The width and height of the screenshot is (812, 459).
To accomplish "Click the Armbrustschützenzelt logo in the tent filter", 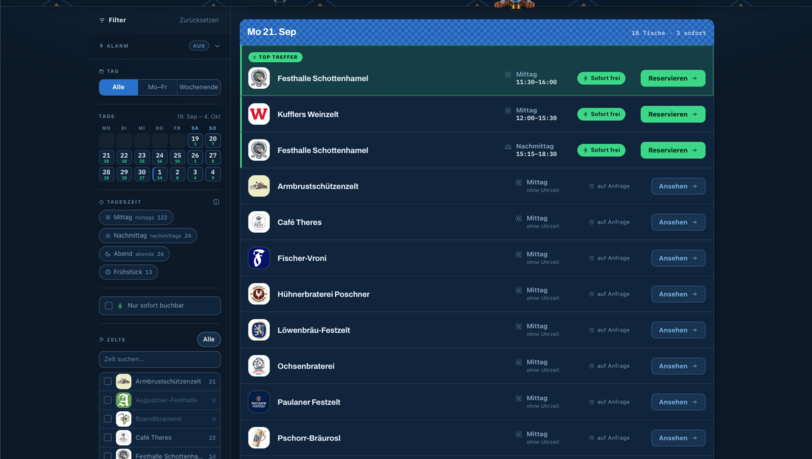I will [123, 381].
